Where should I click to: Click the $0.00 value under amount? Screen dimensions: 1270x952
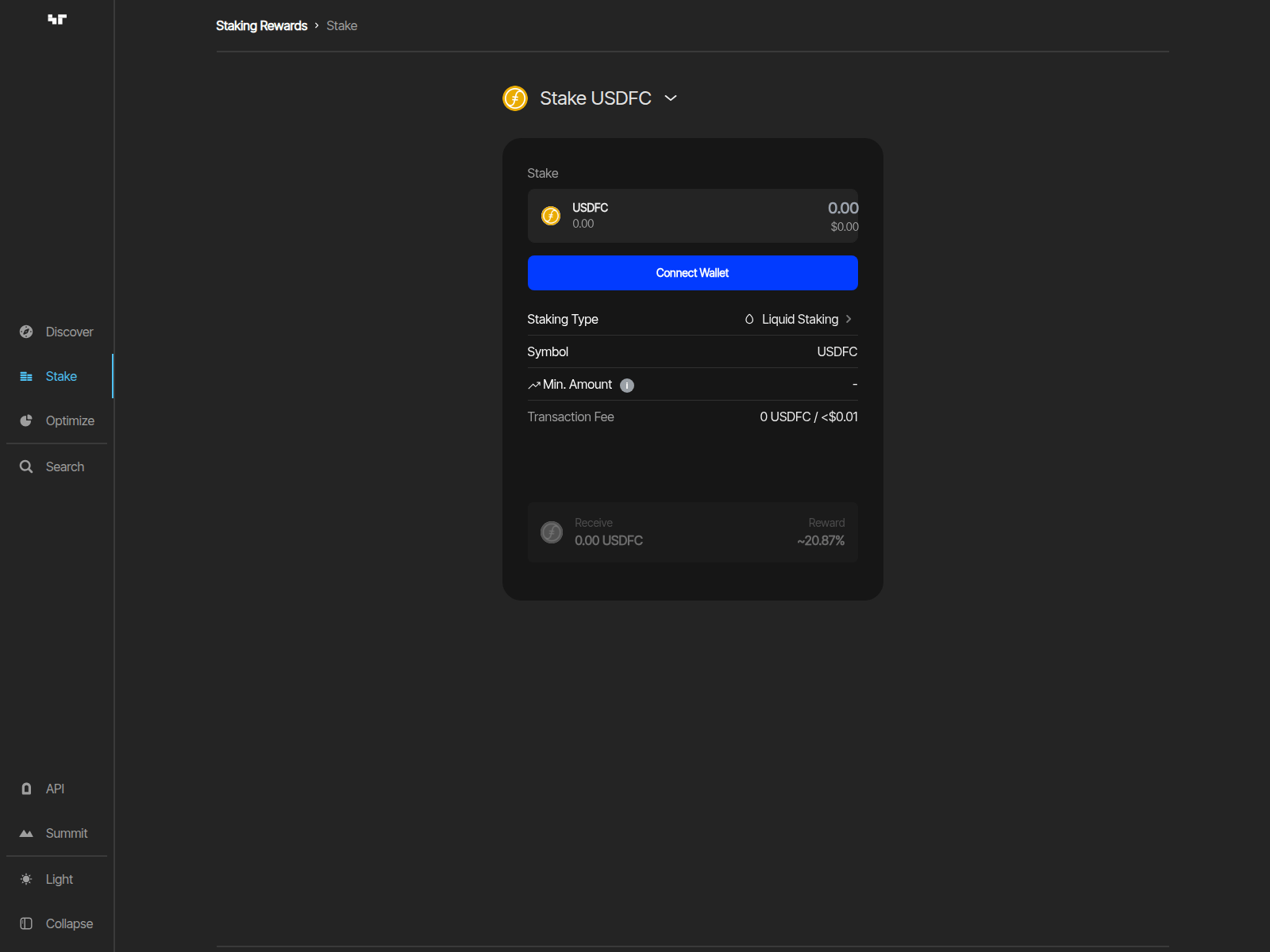[845, 227]
